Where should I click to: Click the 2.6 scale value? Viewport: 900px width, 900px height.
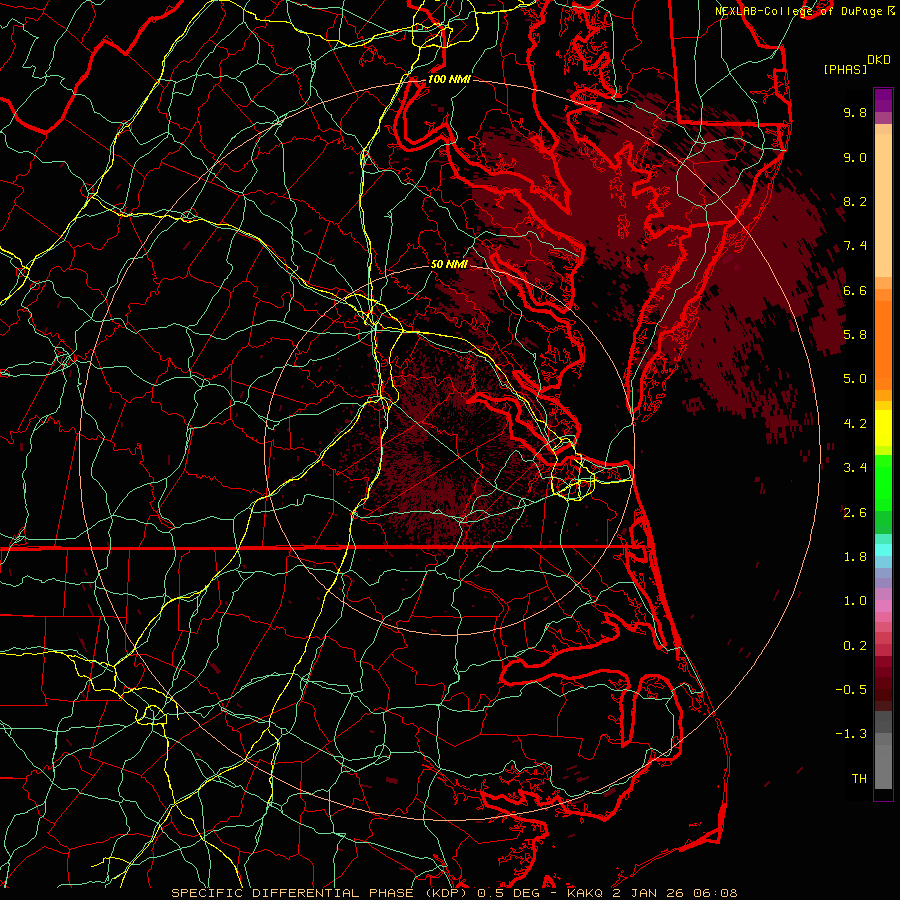pyautogui.click(x=855, y=513)
